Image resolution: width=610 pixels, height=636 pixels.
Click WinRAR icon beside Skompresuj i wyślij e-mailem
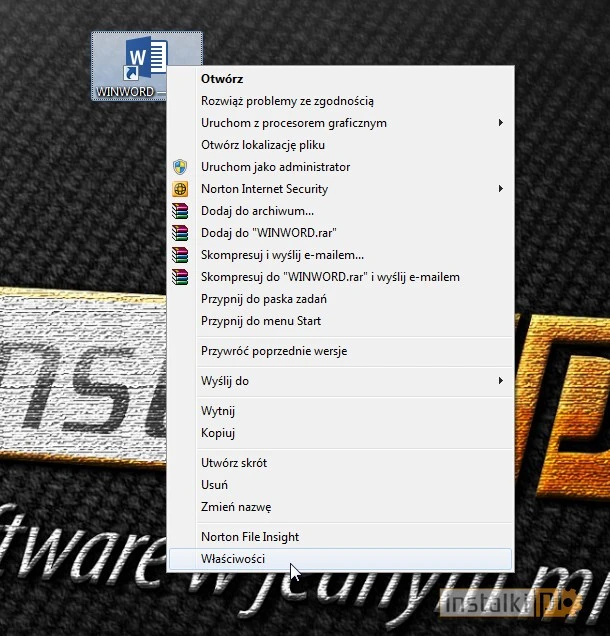tap(180, 255)
